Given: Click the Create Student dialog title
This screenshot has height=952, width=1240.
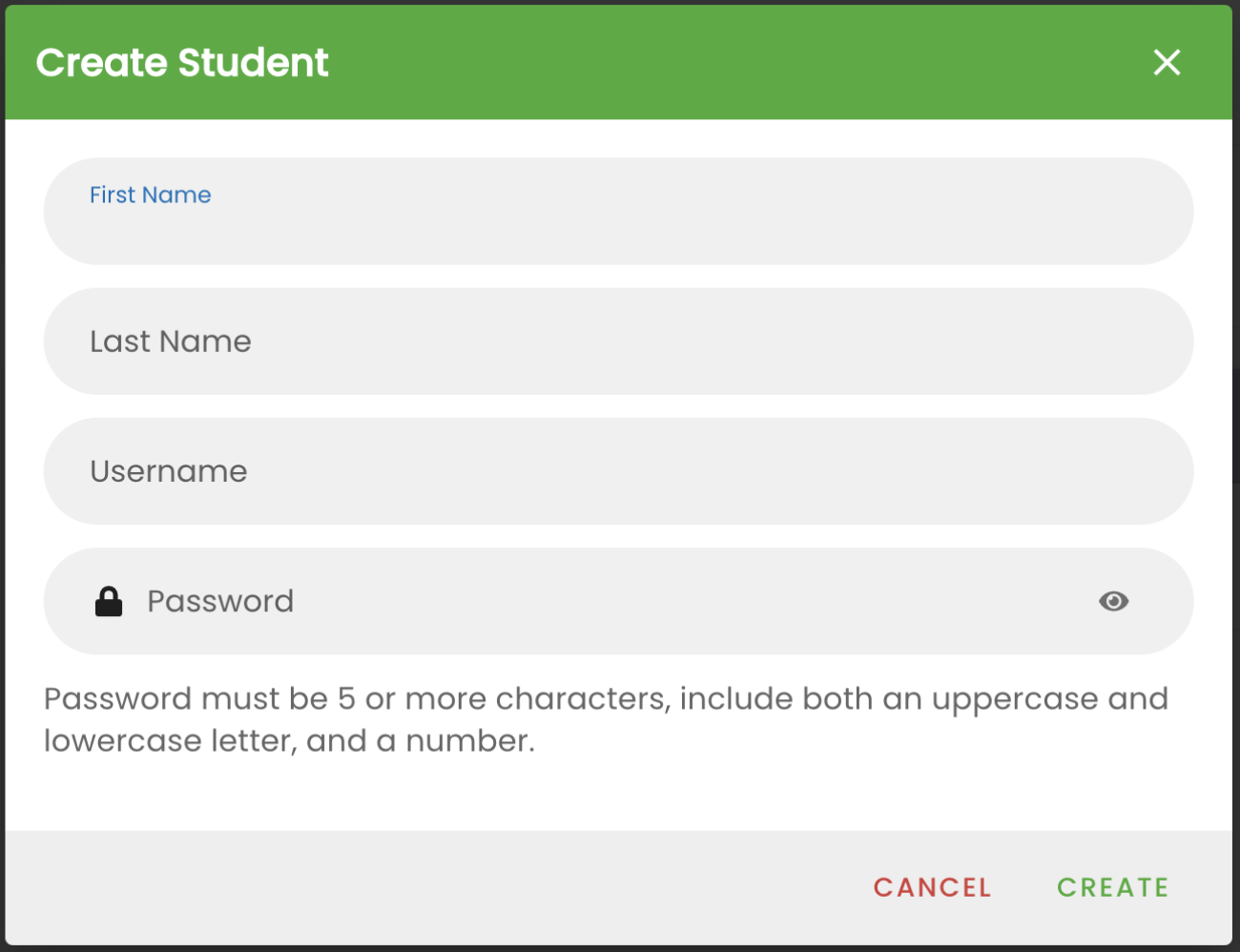Looking at the screenshot, I should click(x=182, y=63).
